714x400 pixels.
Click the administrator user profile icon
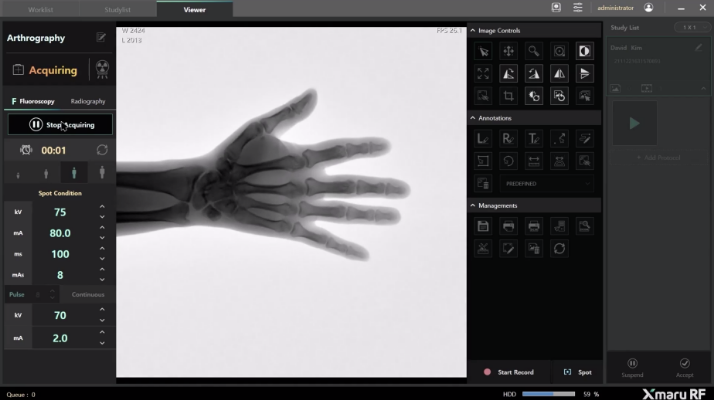click(648, 8)
